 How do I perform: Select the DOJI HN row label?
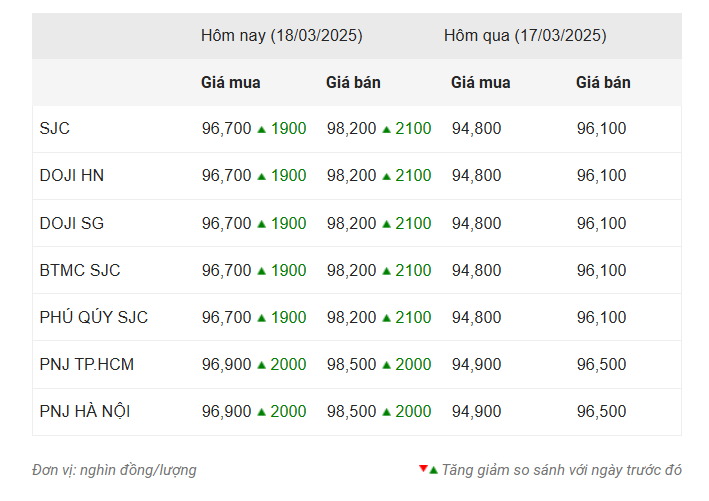(x=72, y=176)
